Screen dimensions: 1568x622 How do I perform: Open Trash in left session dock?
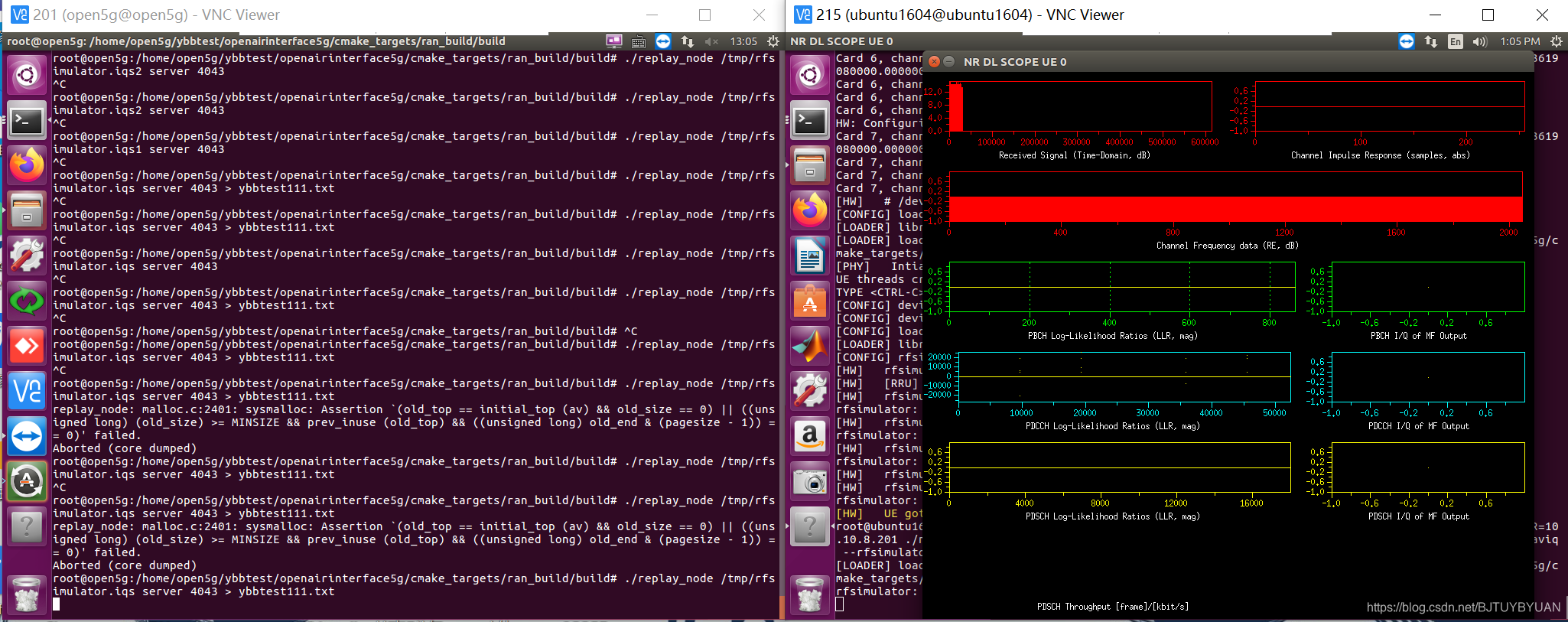click(27, 594)
